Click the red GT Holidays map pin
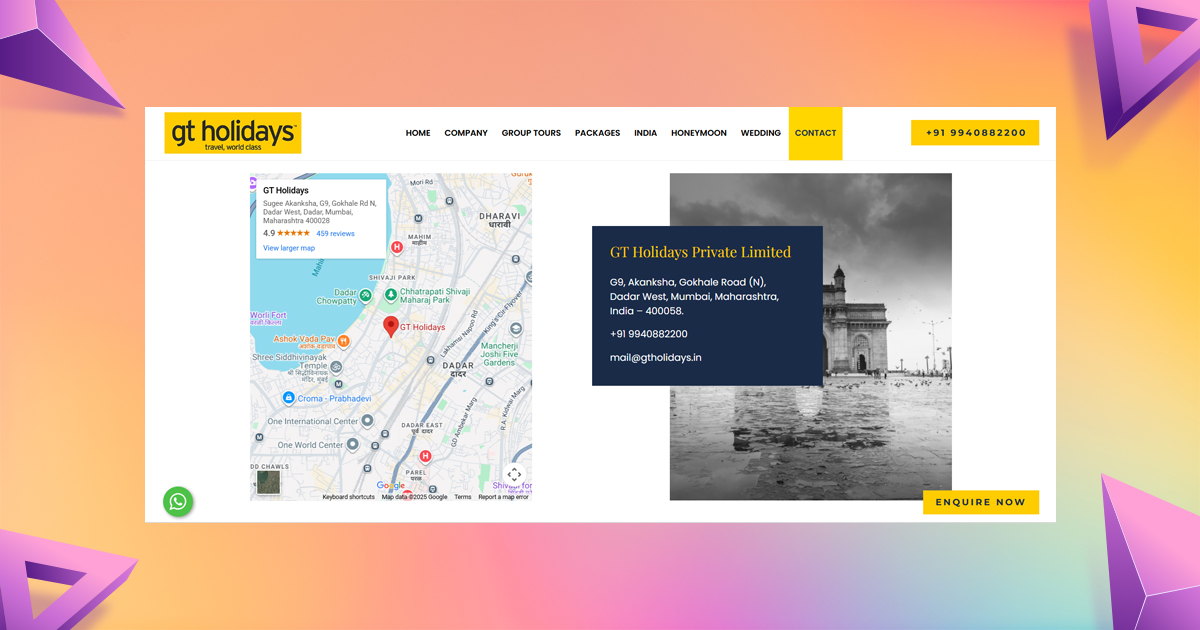 point(391,326)
